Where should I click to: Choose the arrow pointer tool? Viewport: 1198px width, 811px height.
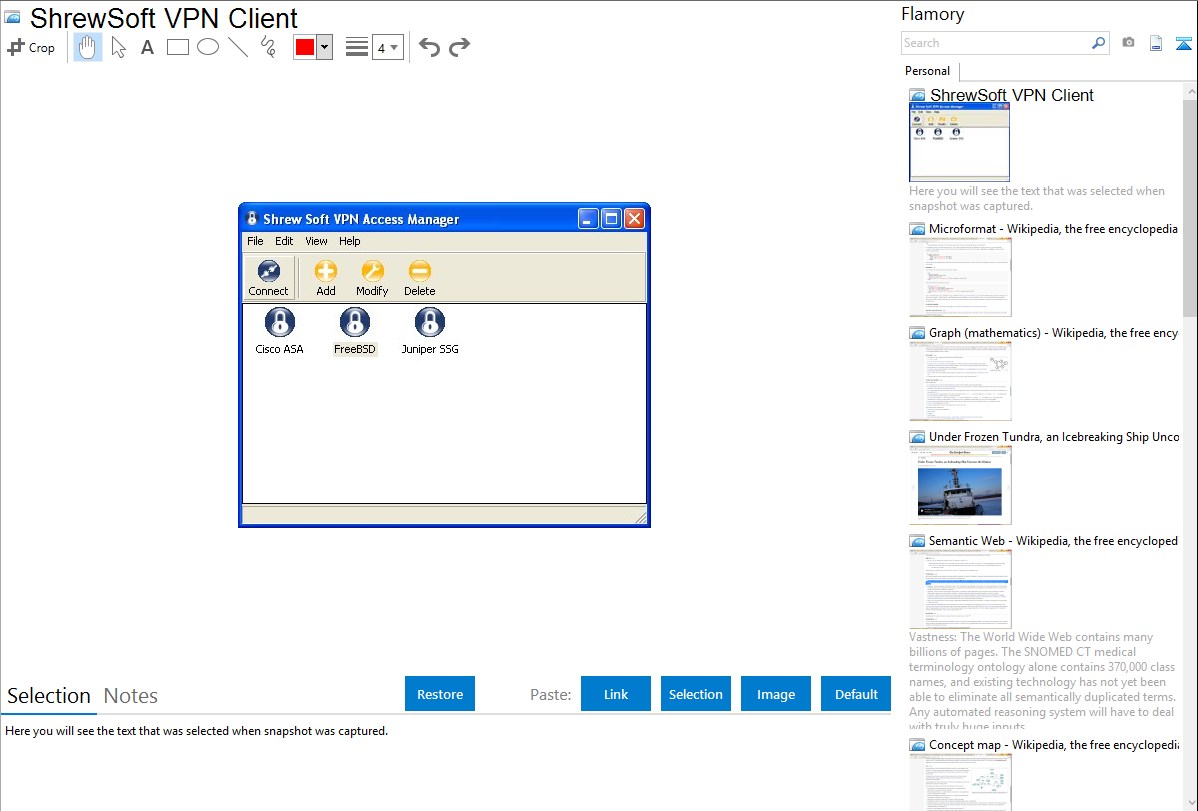click(118, 47)
